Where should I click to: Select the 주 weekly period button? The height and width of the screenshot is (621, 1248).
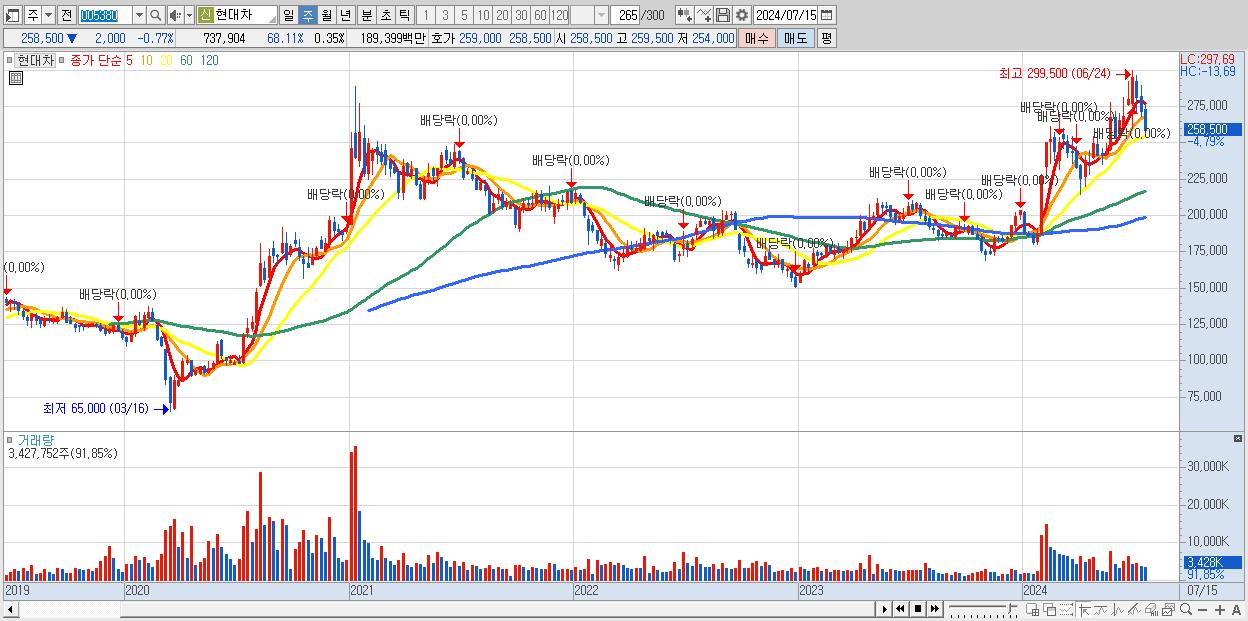307,15
